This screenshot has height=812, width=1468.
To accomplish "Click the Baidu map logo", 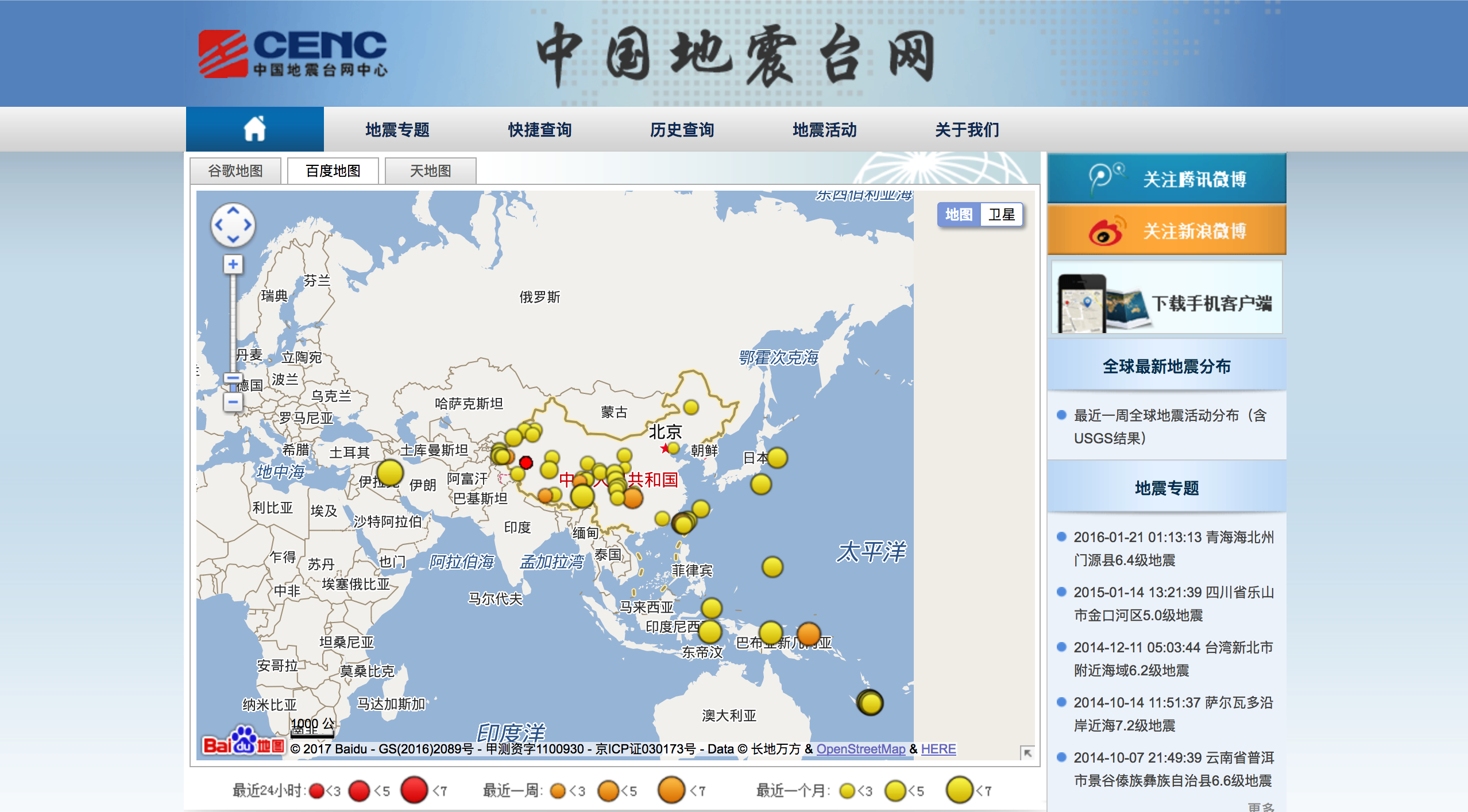I will (243, 742).
